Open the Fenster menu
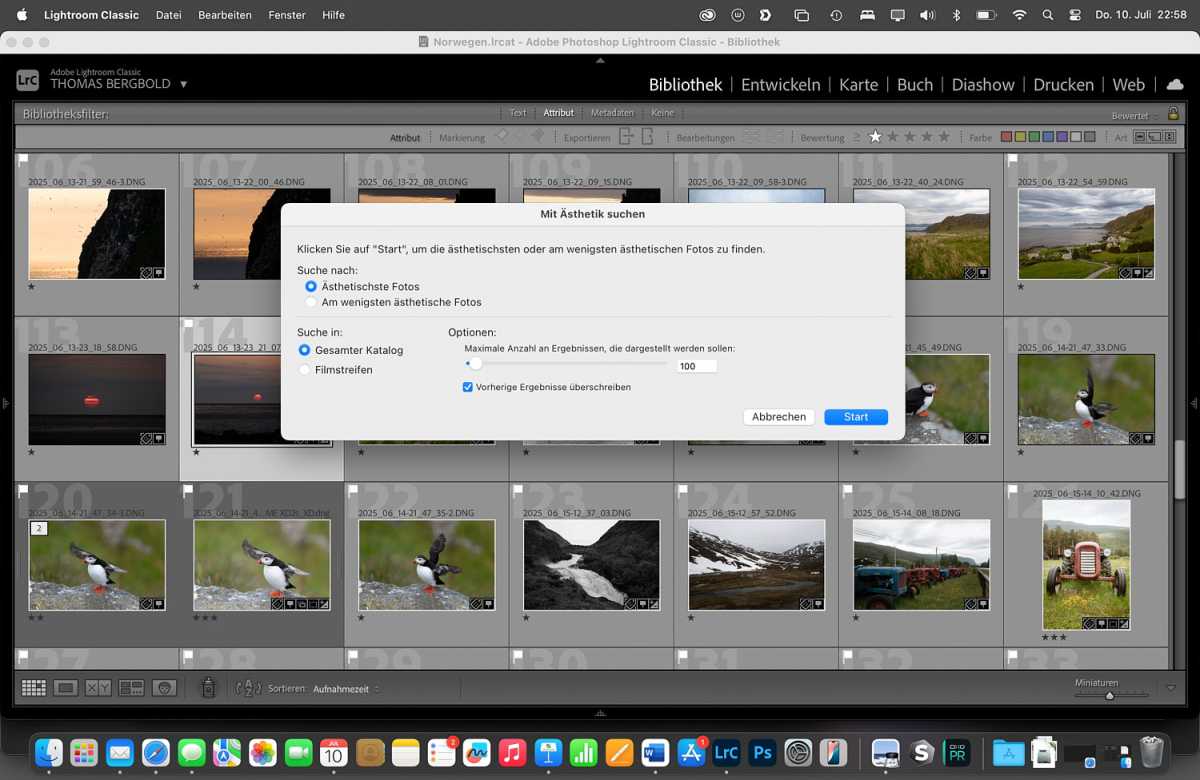The width and height of the screenshot is (1200, 780). coord(287,15)
